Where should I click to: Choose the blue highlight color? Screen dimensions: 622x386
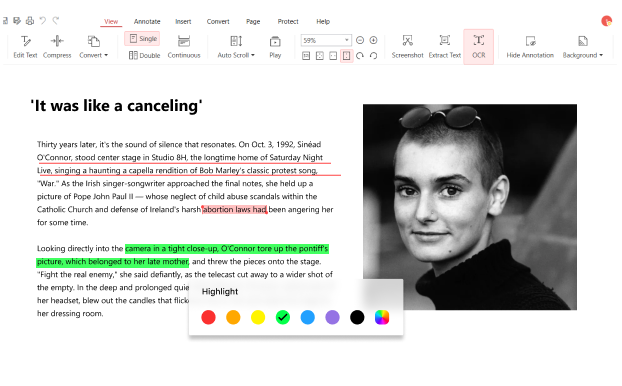pyautogui.click(x=307, y=317)
